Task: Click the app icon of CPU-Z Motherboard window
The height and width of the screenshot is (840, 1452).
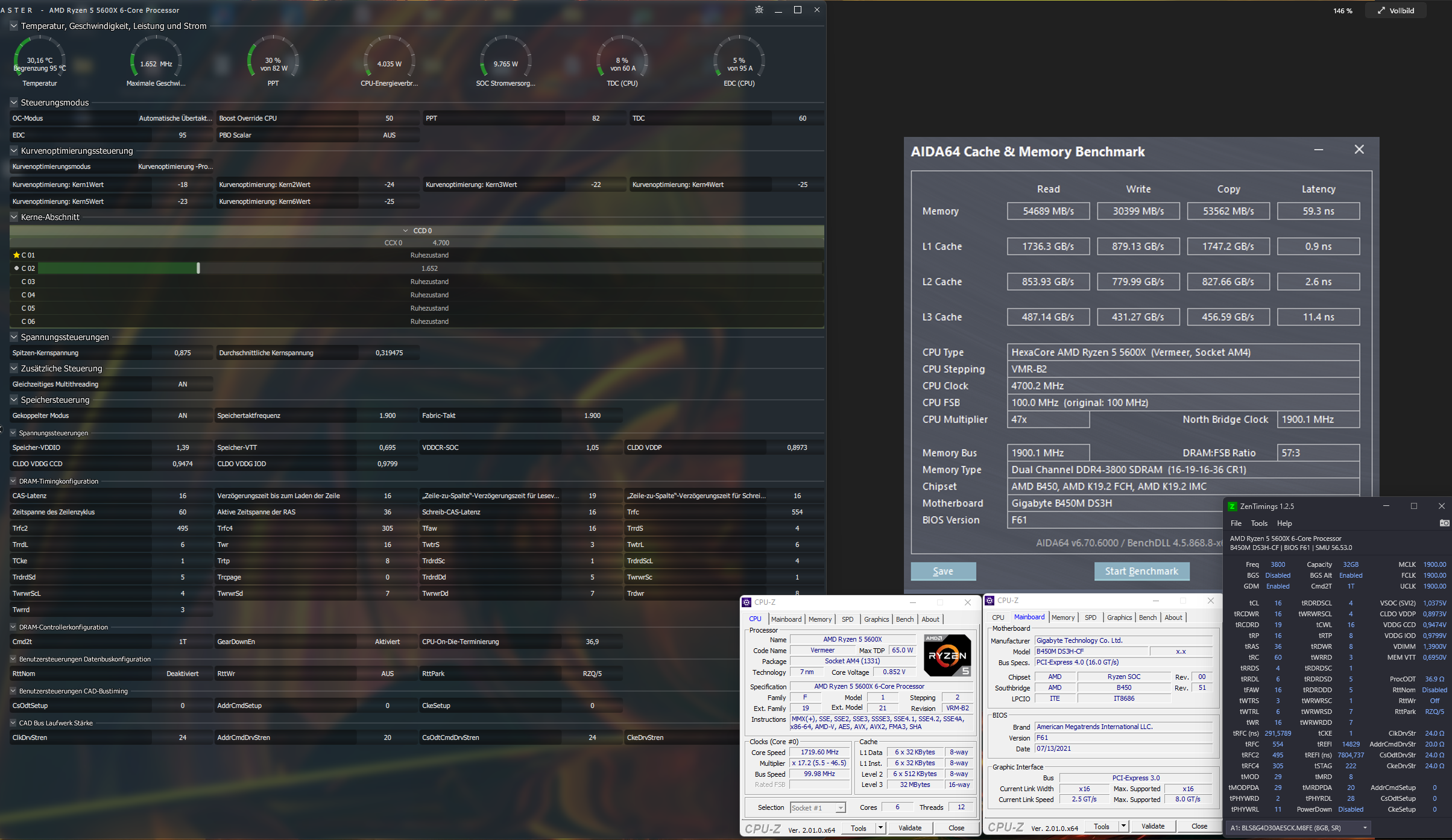Action: click(x=990, y=601)
